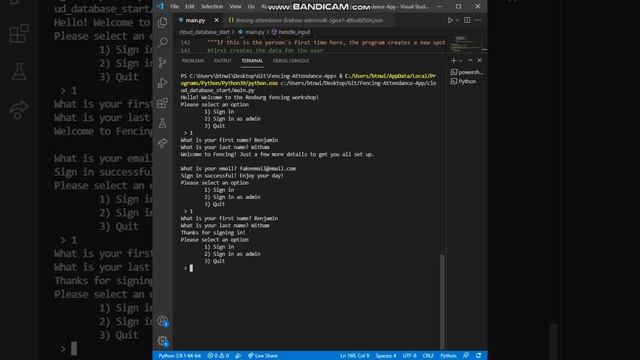Image resolution: width=640 pixels, height=360 pixels.
Task: Open the Accounts menu icon
Action: [162, 321]
